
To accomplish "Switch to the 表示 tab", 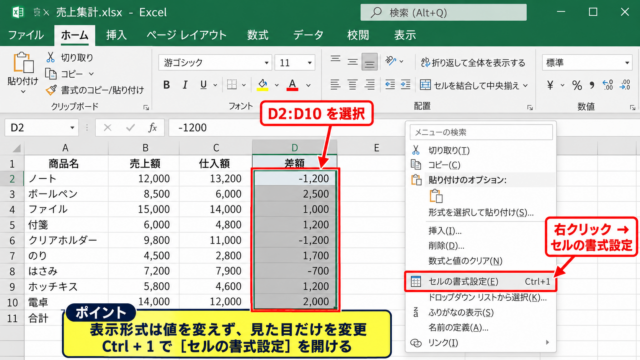I will tap(405, 35).
